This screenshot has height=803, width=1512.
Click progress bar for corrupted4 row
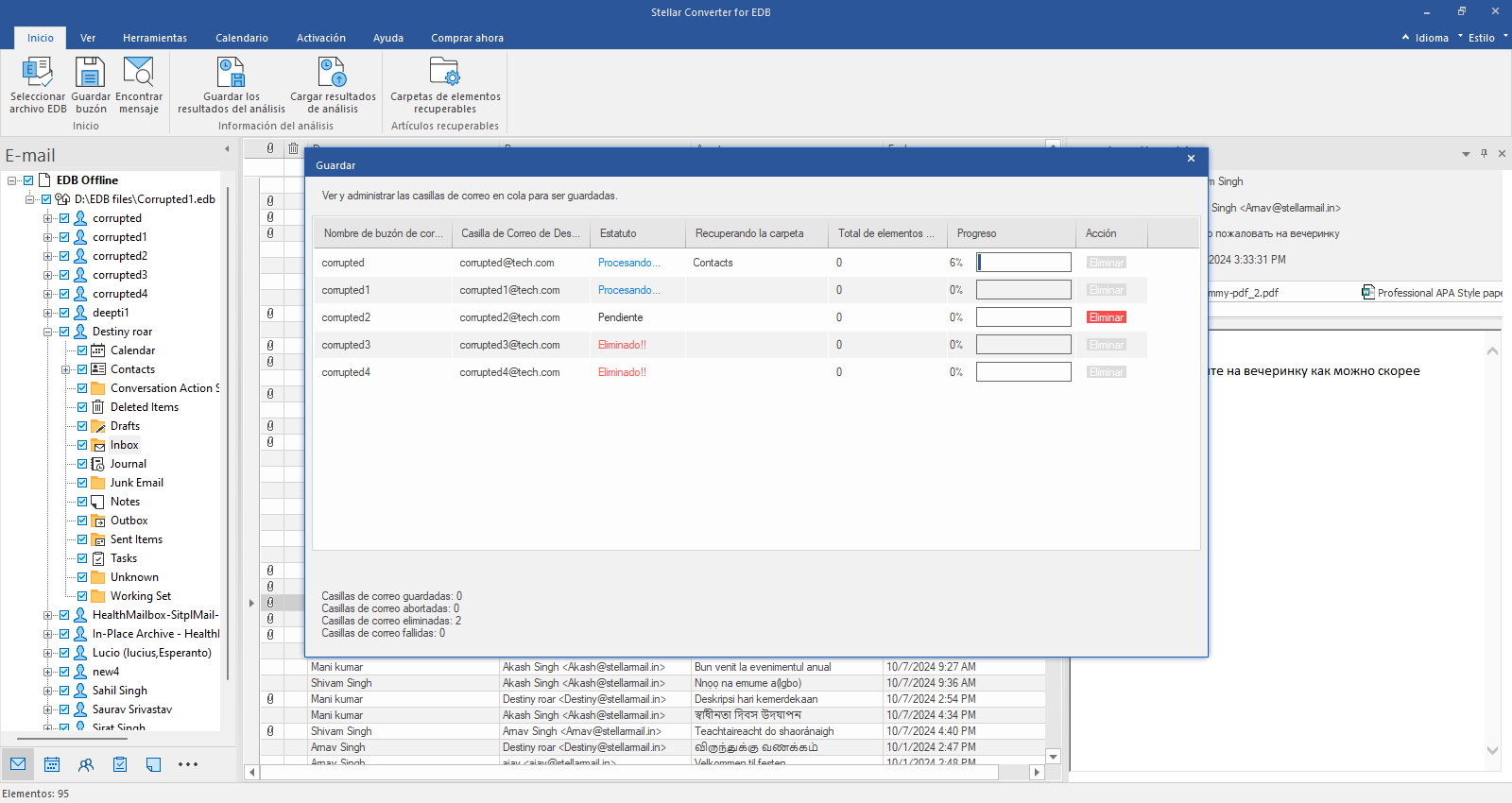tap(1023, 372)
